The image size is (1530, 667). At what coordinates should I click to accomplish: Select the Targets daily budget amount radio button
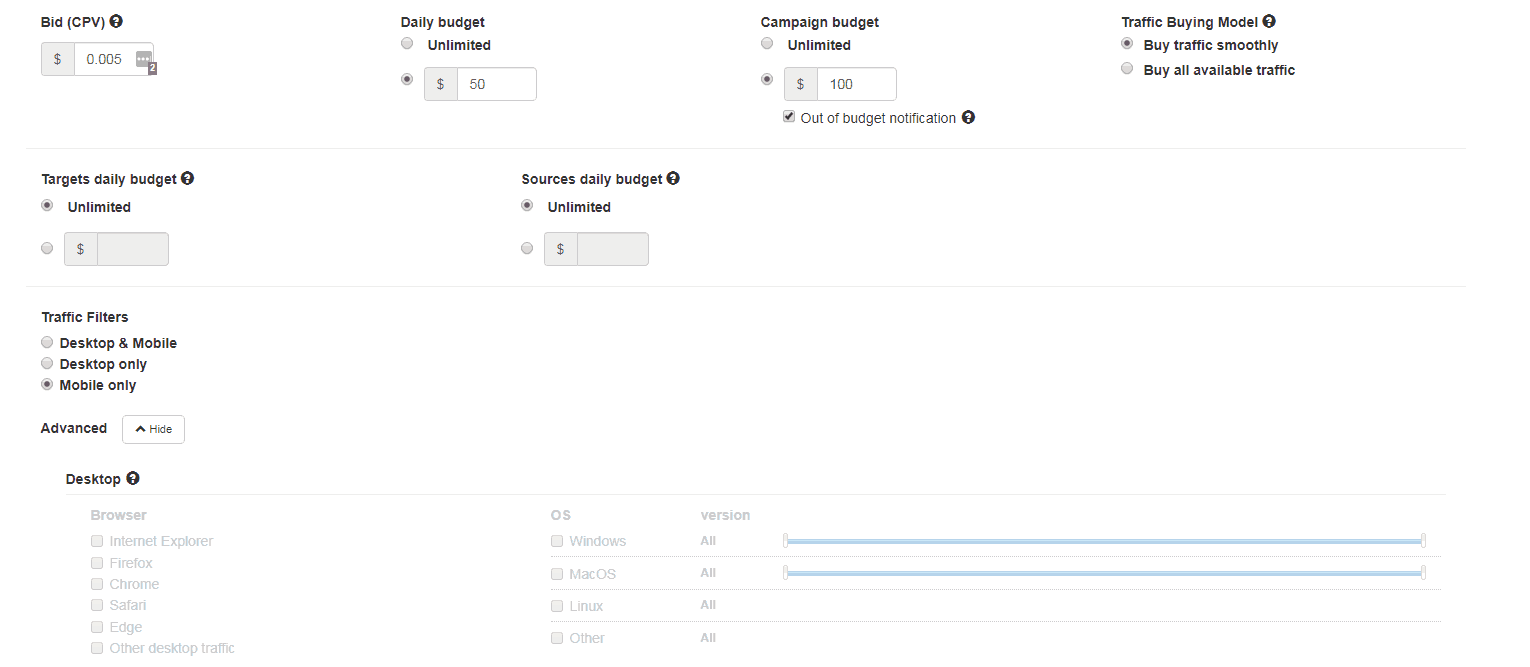(47, 248)
